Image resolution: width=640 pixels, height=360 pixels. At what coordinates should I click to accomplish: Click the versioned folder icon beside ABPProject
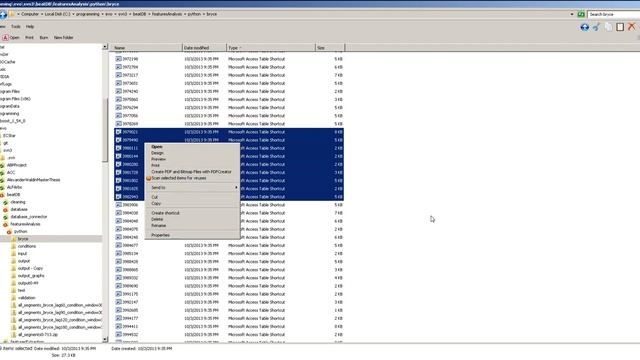(2, 165)
